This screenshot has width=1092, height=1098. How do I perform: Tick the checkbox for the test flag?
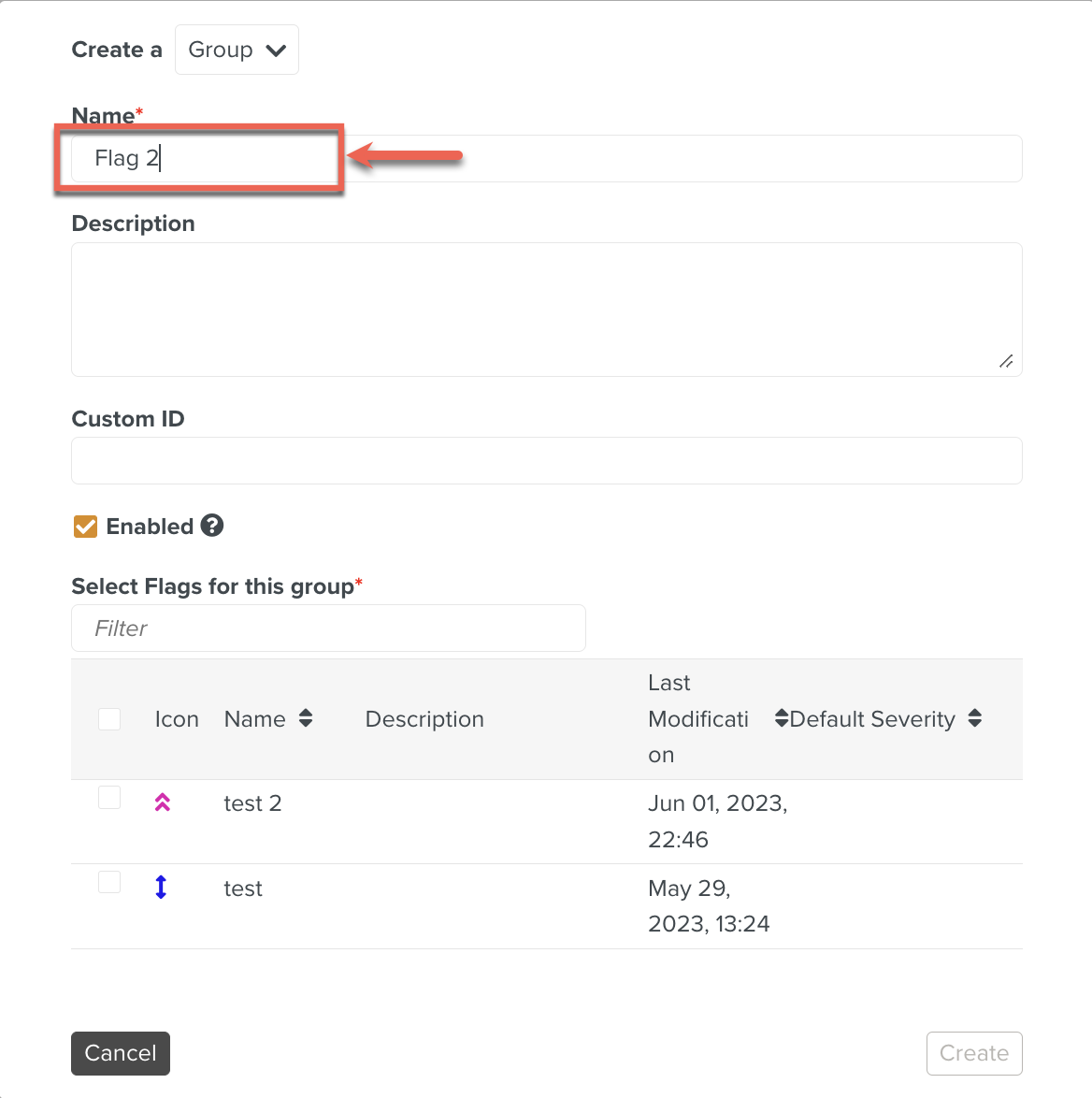point(109,882)
